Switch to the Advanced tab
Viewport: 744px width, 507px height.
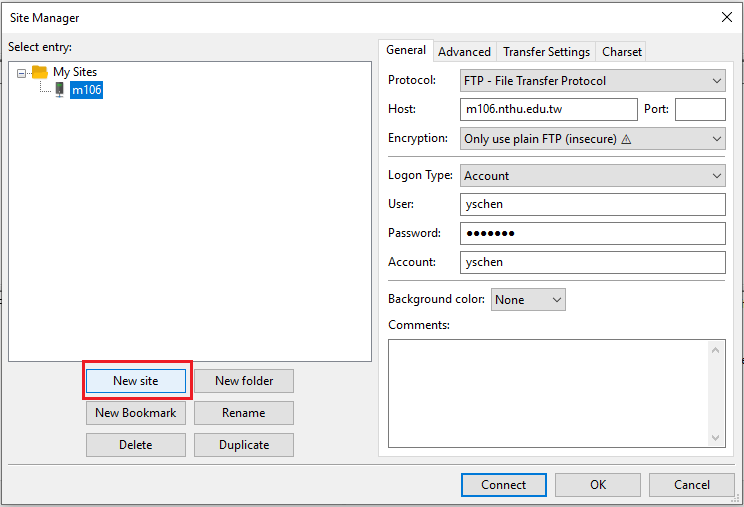point(464,51)
